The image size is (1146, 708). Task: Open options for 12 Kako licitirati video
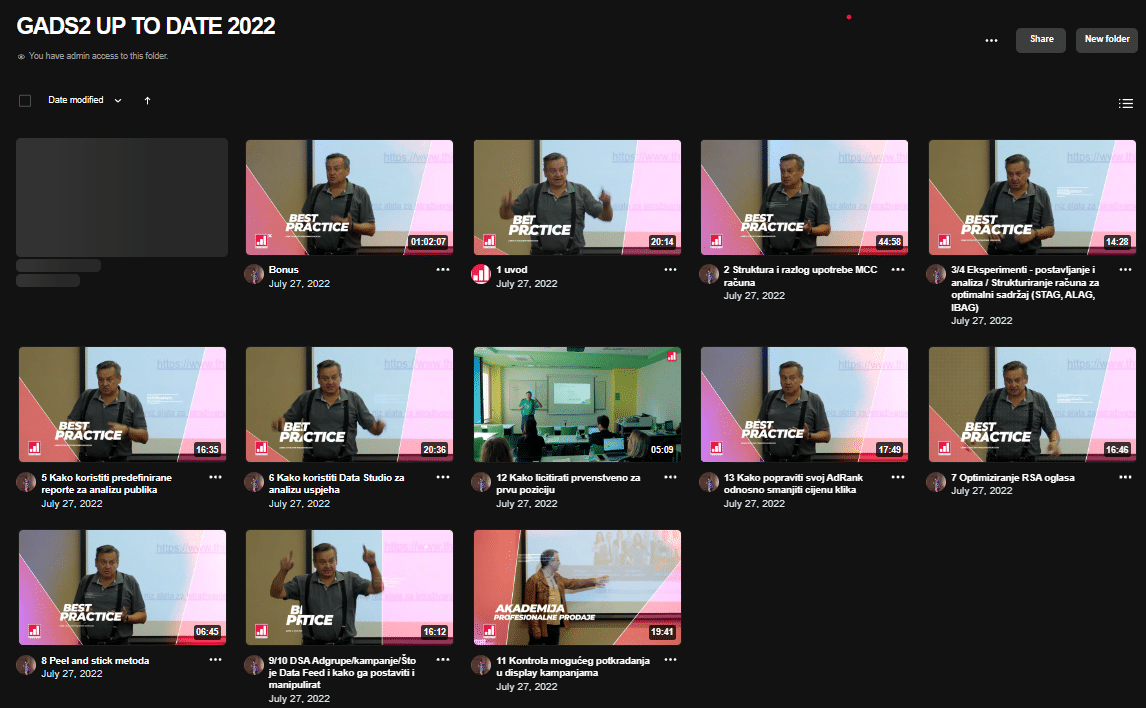point(671,478)
